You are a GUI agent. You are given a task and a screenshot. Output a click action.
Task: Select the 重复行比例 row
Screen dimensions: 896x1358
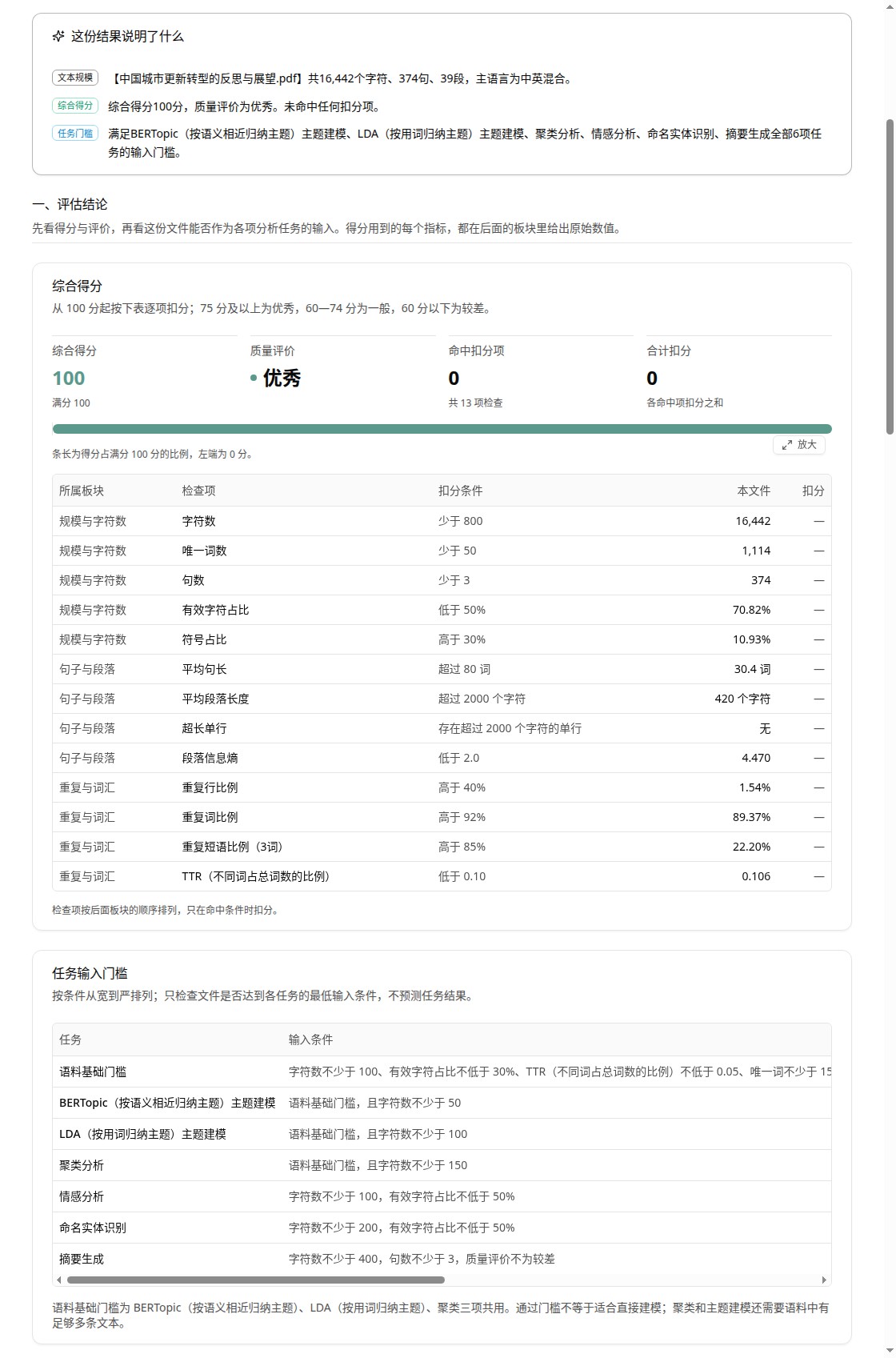click(442, 787)
